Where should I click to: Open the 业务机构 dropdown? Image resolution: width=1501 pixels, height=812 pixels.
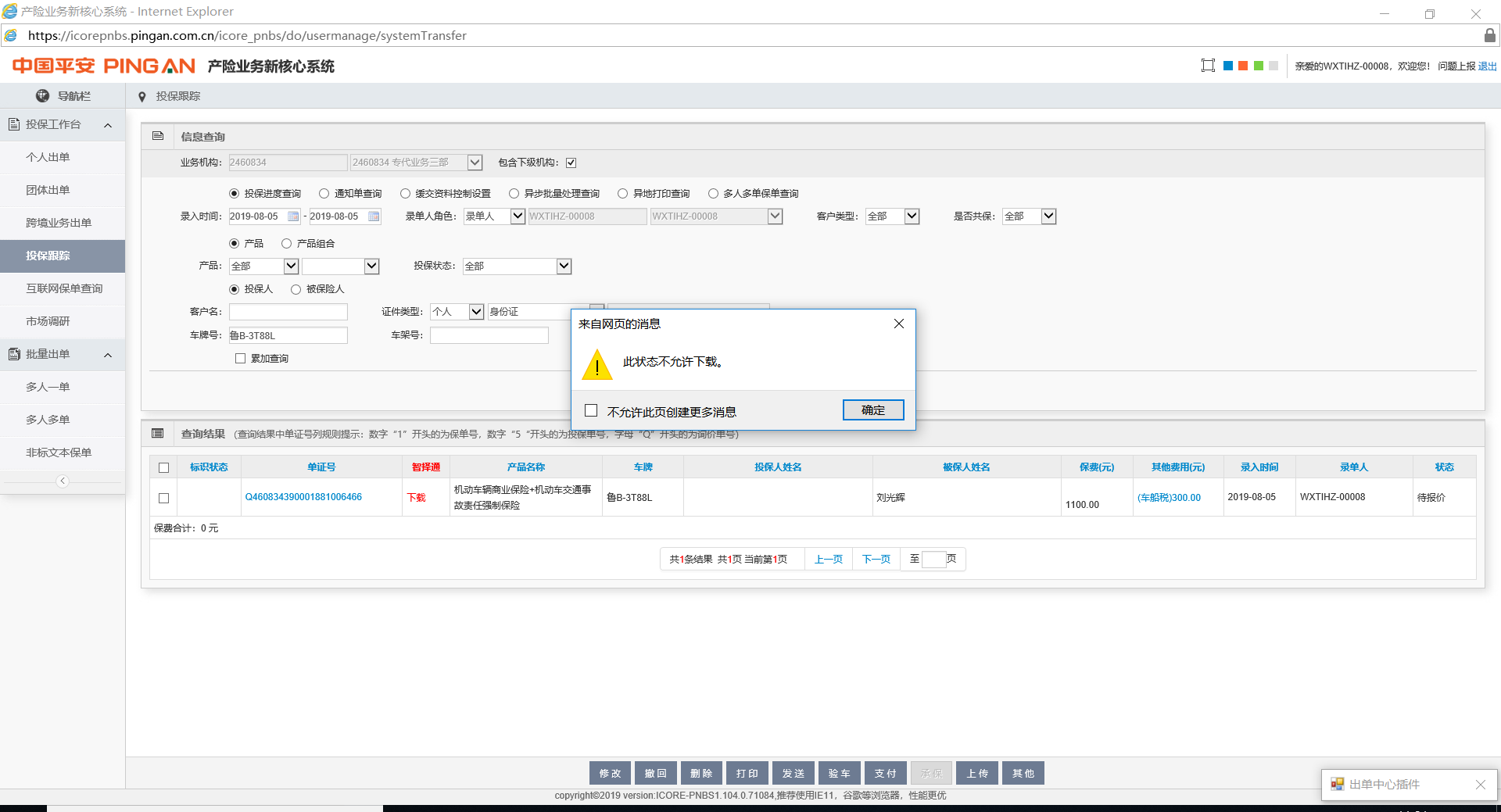(475, 163)
